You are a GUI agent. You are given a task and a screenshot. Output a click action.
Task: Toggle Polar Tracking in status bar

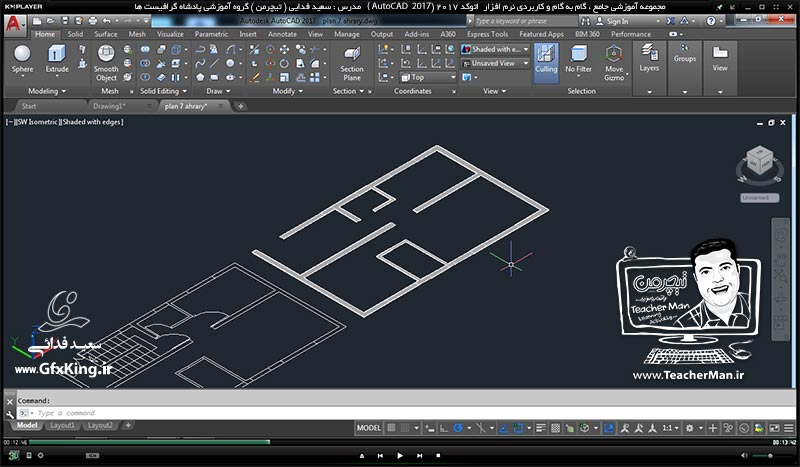(458, 428)
